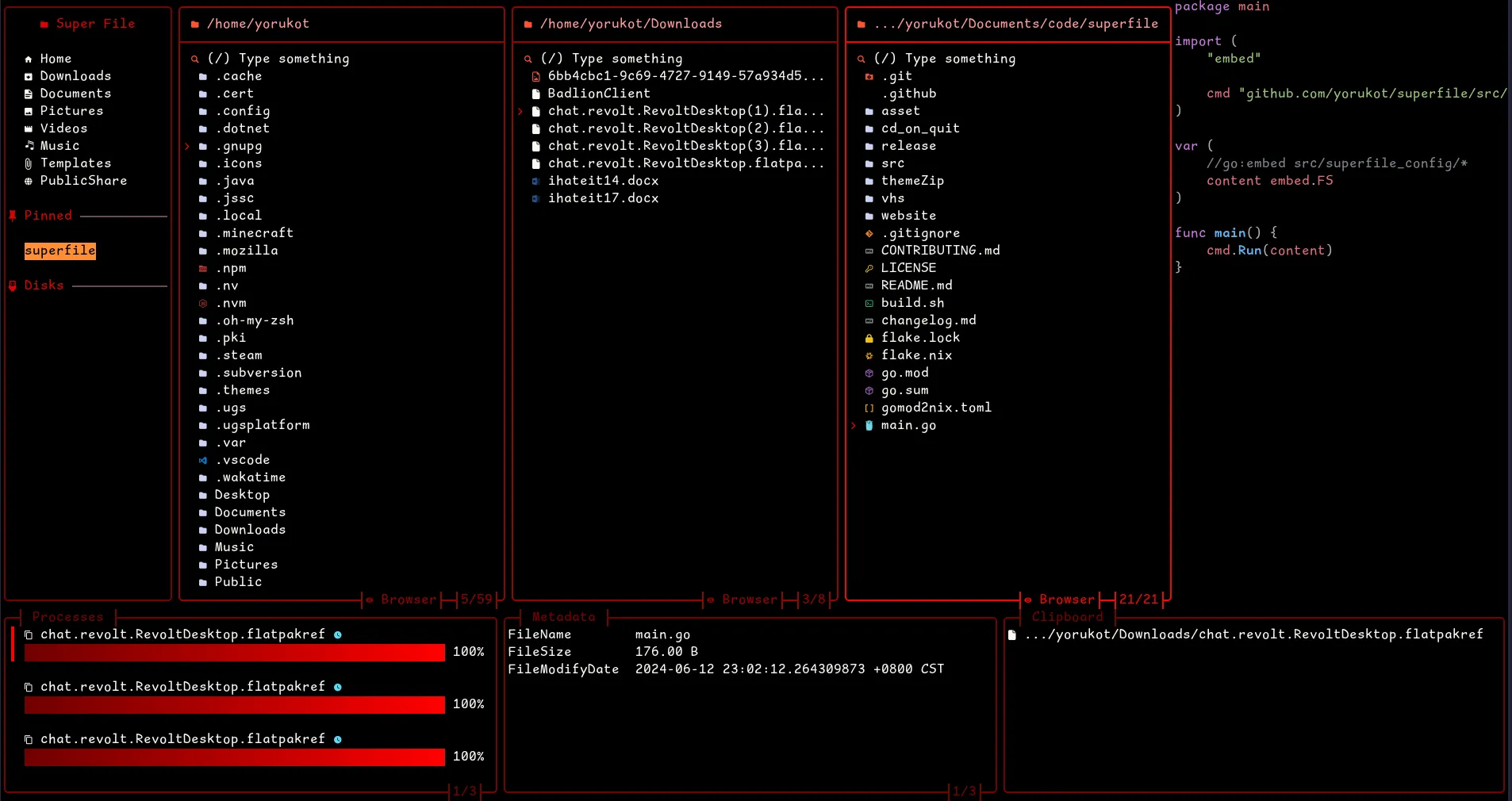Click the snowflake icon beside flake.nix
Viewport: 1512px width, 801px height.
tap(869, 355)
